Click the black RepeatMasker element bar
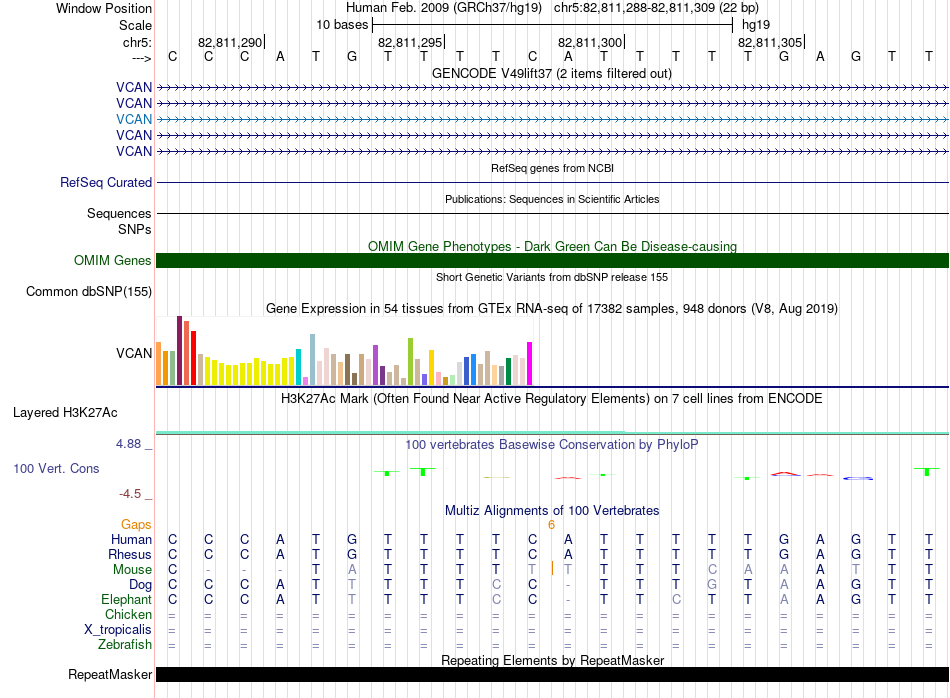The height and width of the screenshot is (698, 950). 552,675
